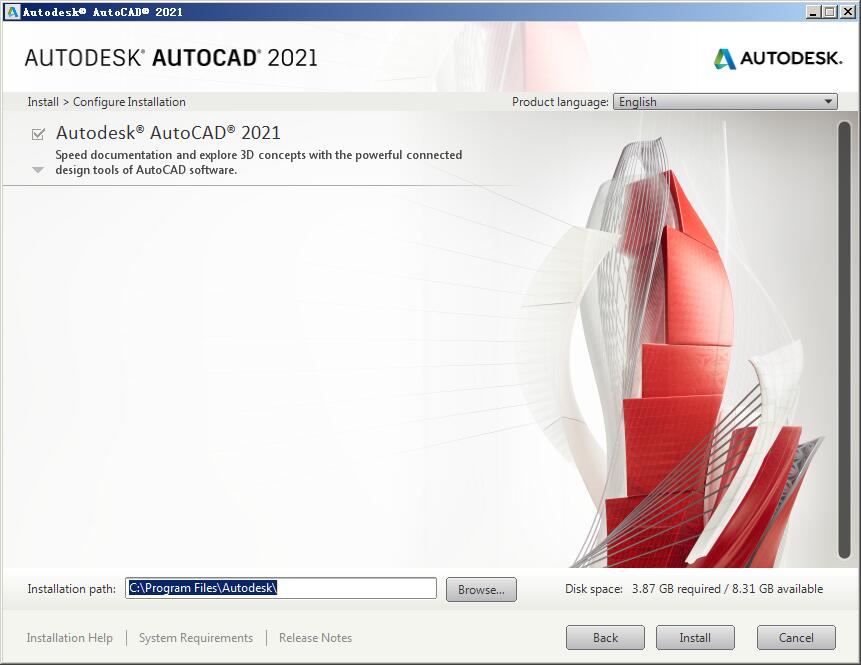The width and height of the screenshot is (861, 665).
Task: Click the 'Product language:' label
Action: point(560,102)
